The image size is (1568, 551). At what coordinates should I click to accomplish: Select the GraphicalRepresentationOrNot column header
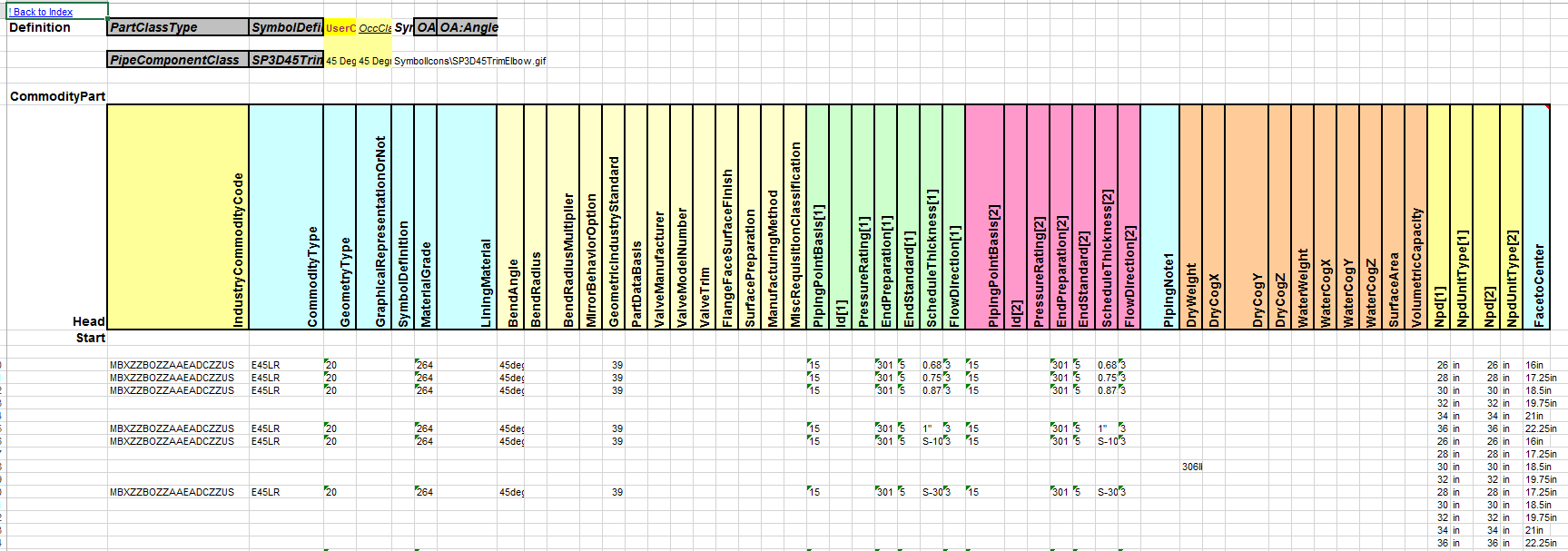pyautogui.click(x=373, y=216)
